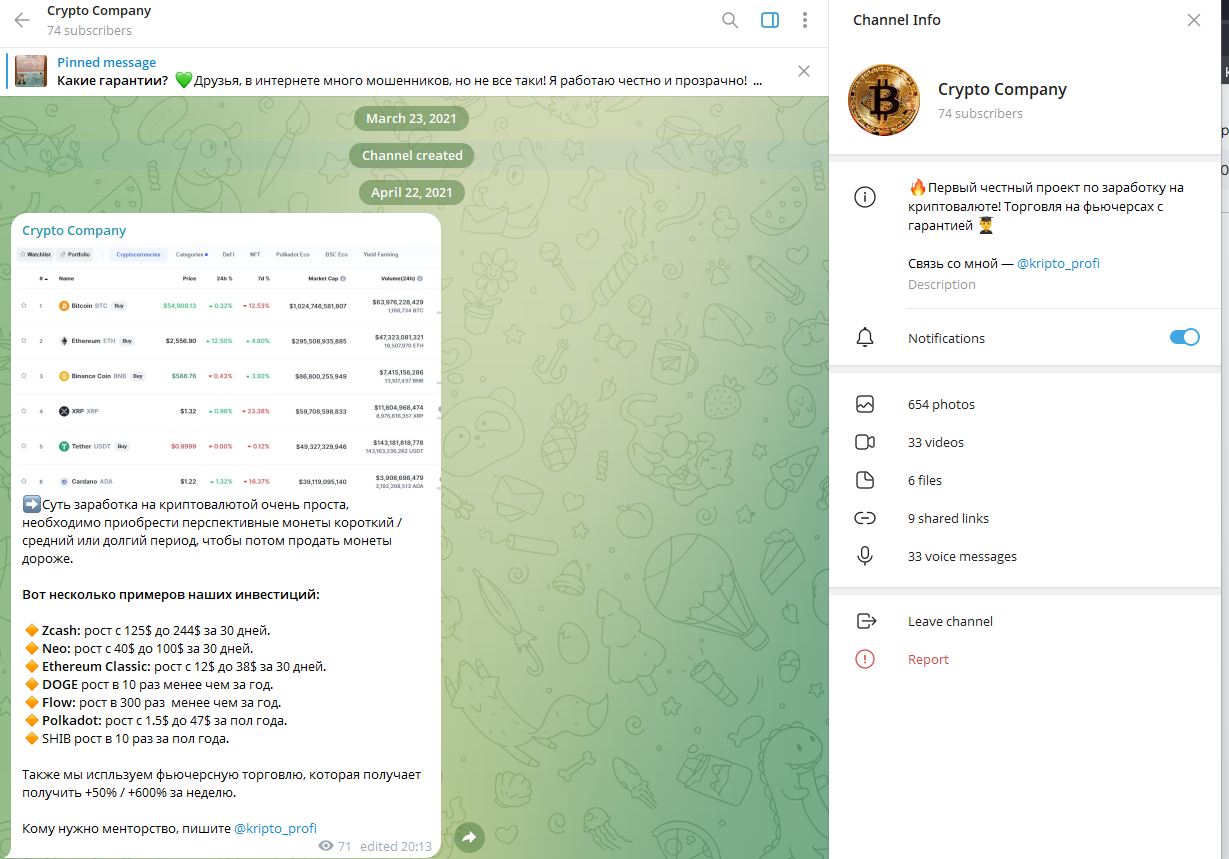
Task: Click the edited 20:13 timestamp
Action: tap(396, 846)
